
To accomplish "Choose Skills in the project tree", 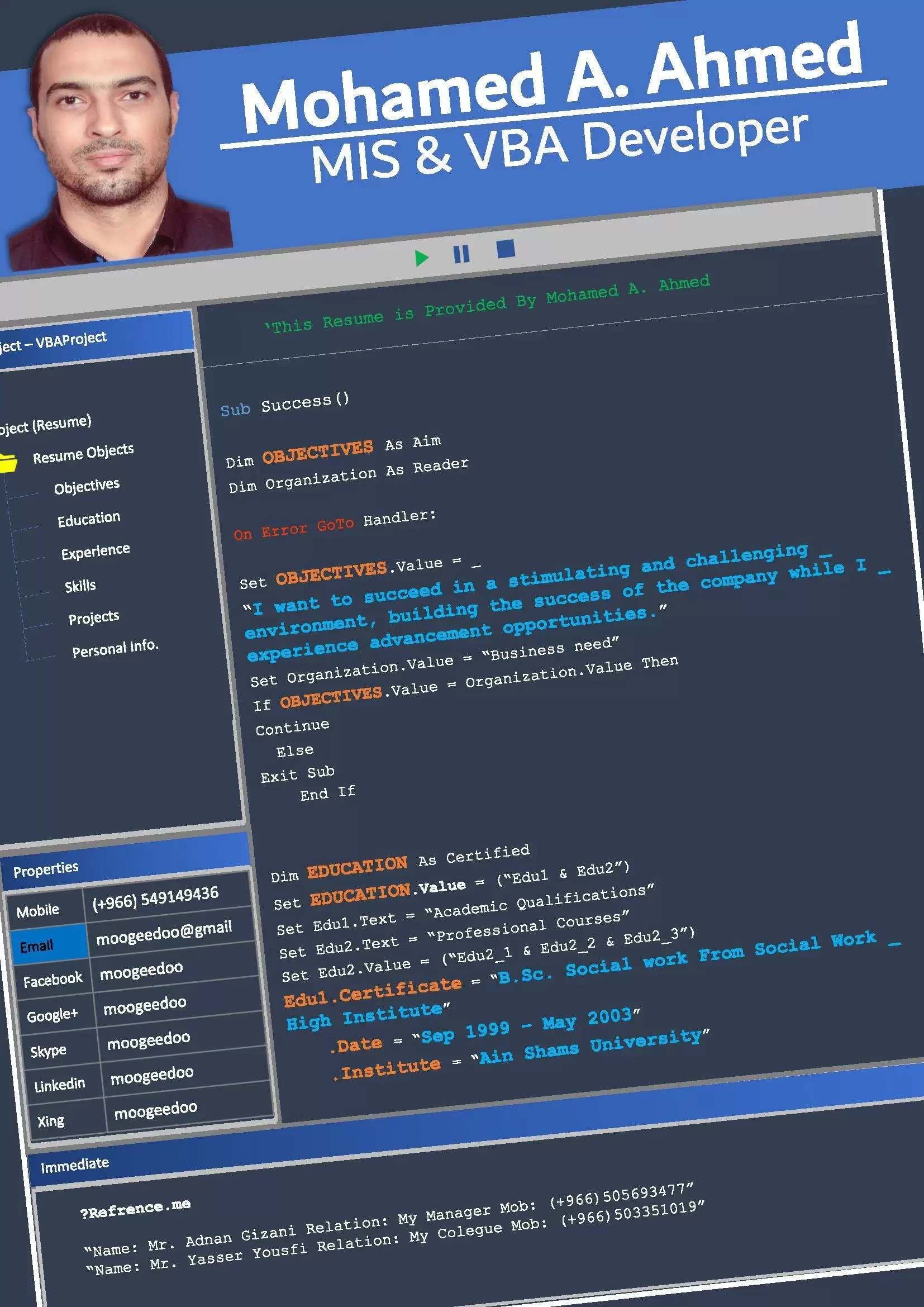I will tap(80, 586).
